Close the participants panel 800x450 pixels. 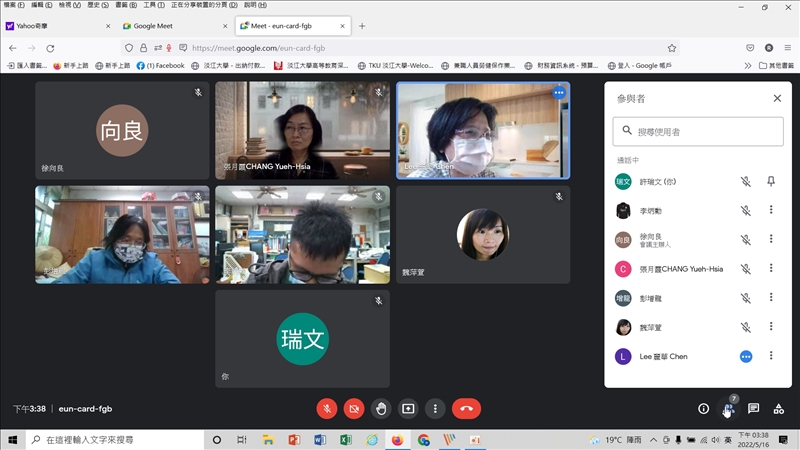777,98
